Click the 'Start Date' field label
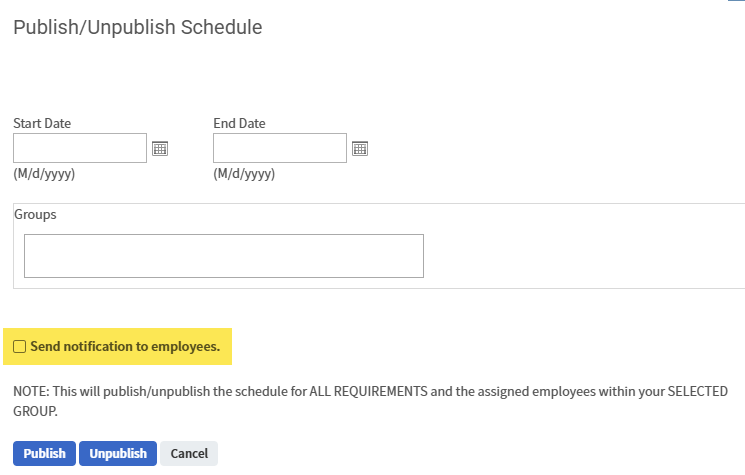Screen dimensions: 745x475 (x=42, y=124)
